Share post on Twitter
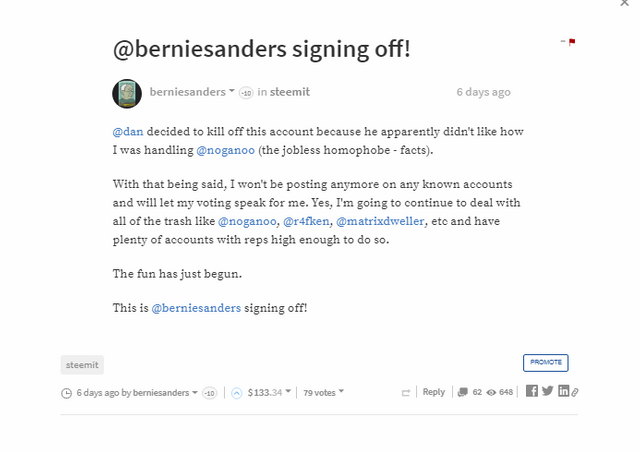The width and height of the screenshot is (640, 451). (547, 391)
